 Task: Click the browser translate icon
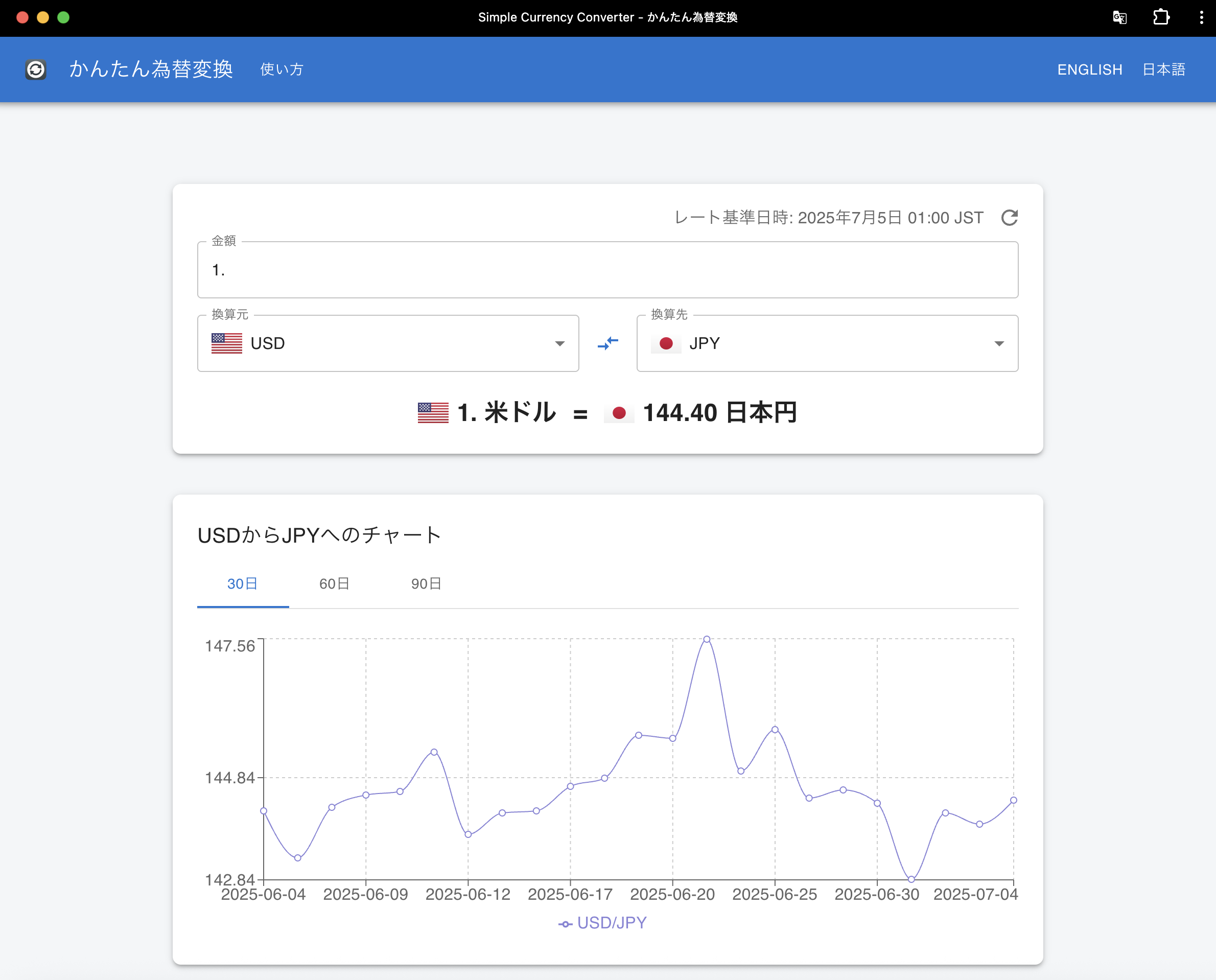click(1119, 17)
